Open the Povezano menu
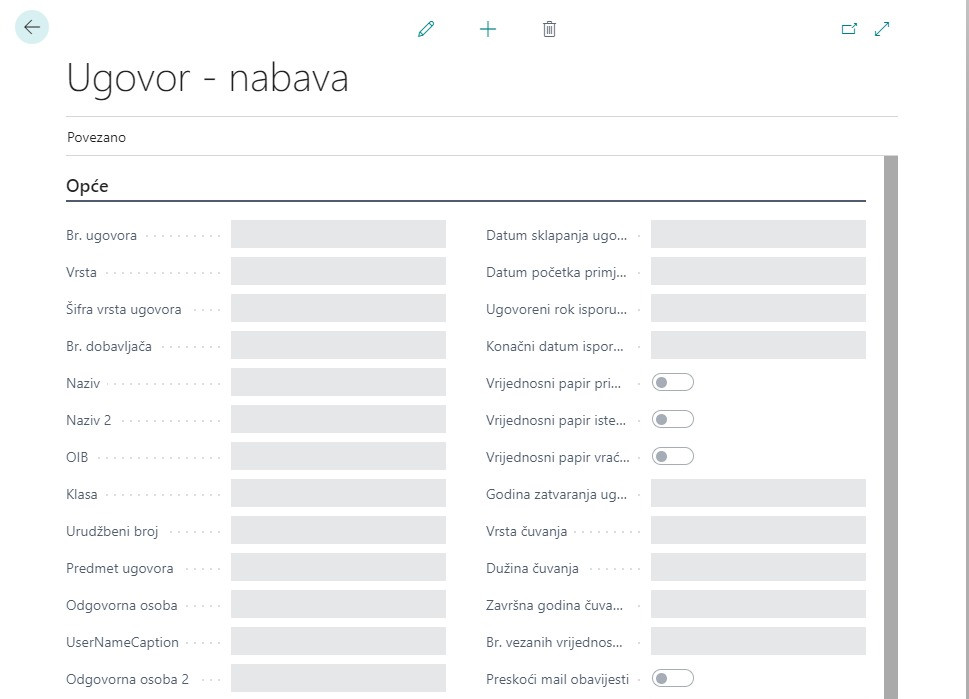The width and height of the screenshot is (969, 699). 96,137
